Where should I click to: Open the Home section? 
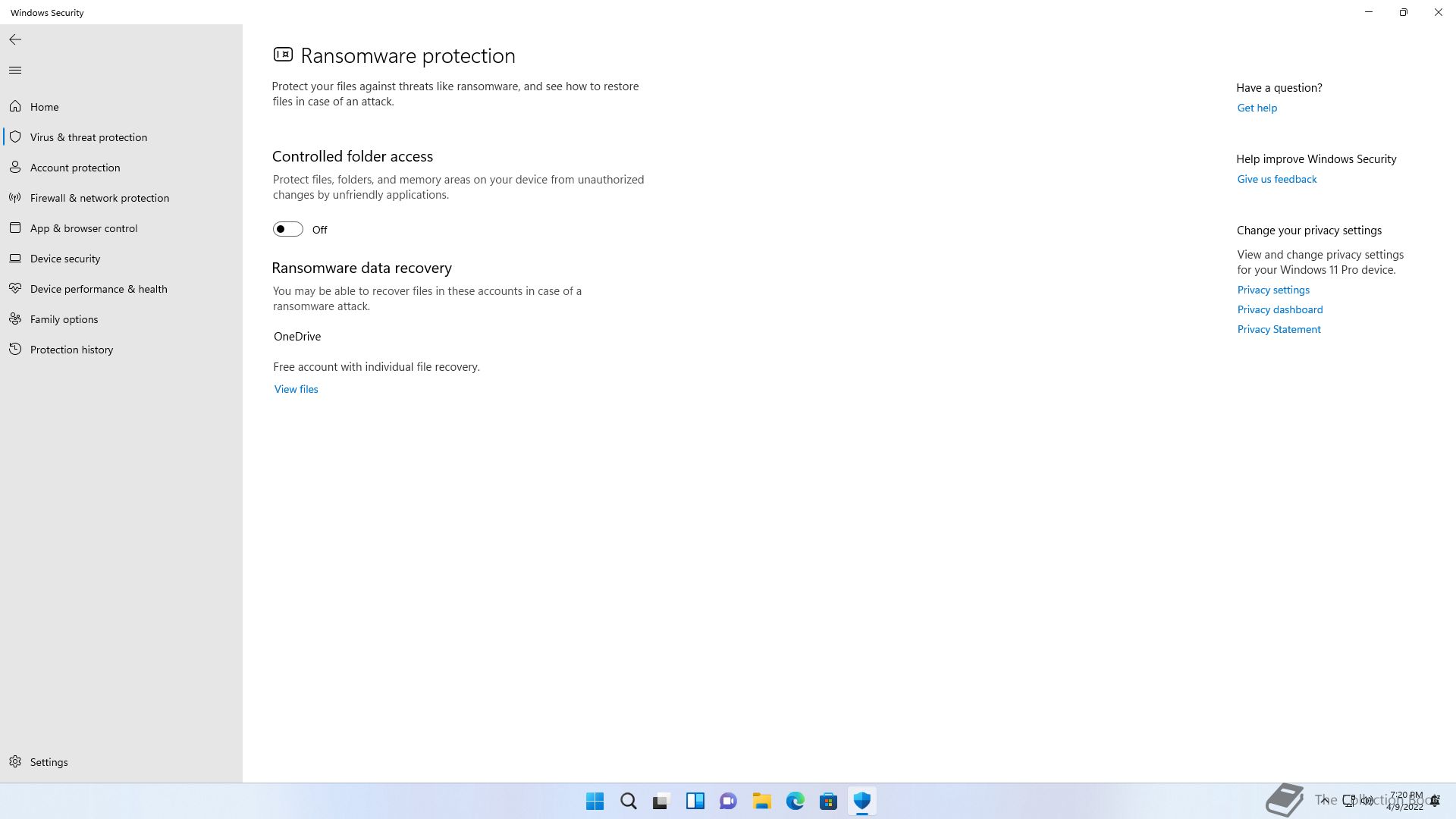pyautogui.click(x=121, y=107)
